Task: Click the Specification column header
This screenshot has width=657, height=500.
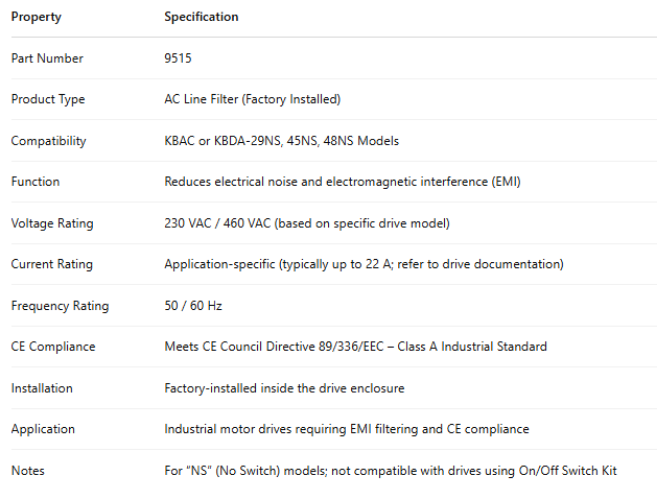Action: click(x=201, y=17)
